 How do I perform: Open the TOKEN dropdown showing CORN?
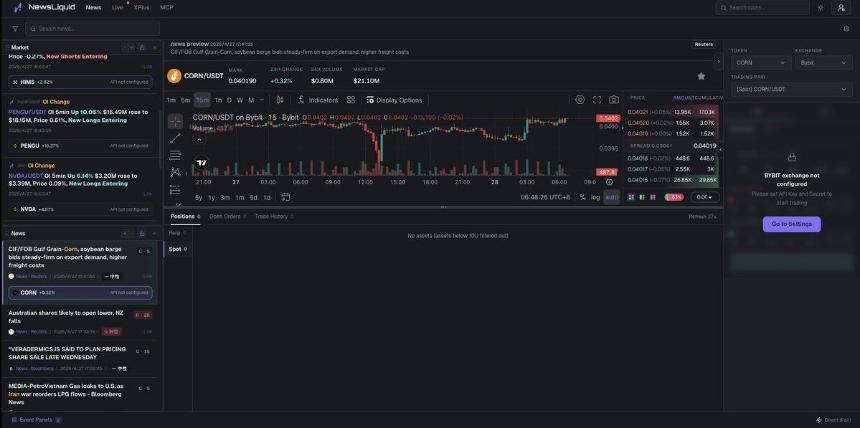pyautogui.click(x=760, y=63)
